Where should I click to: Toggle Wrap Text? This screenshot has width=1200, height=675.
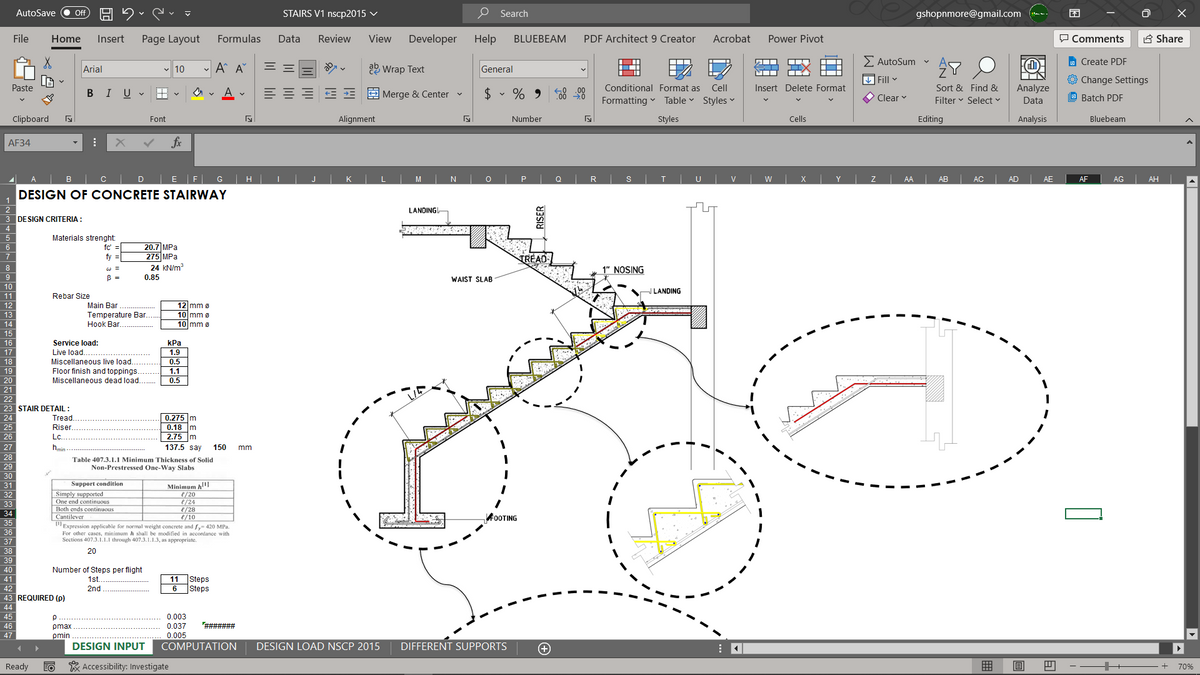[397, 69]
